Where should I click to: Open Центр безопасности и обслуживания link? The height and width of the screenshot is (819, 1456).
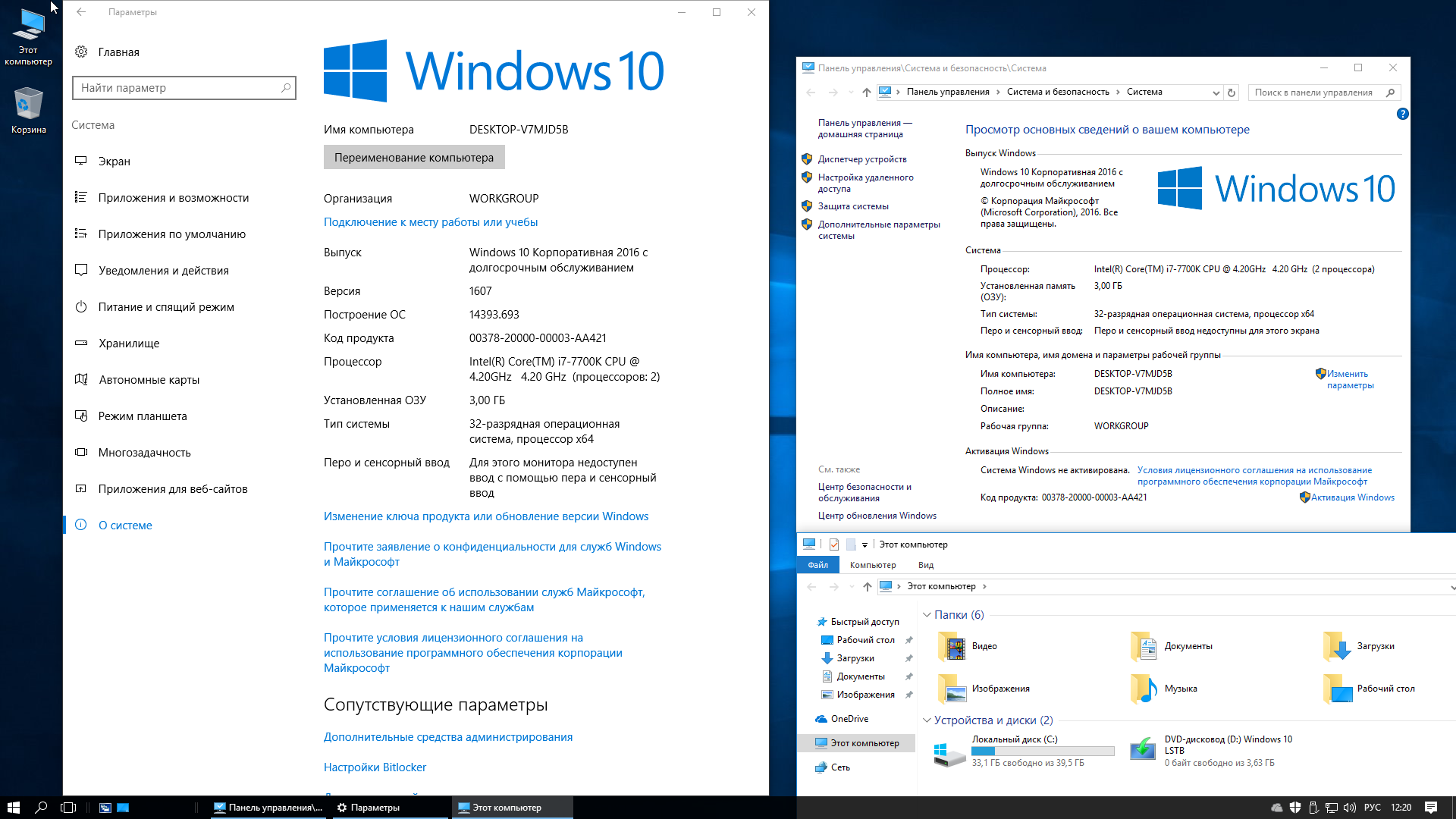[864, 492]
